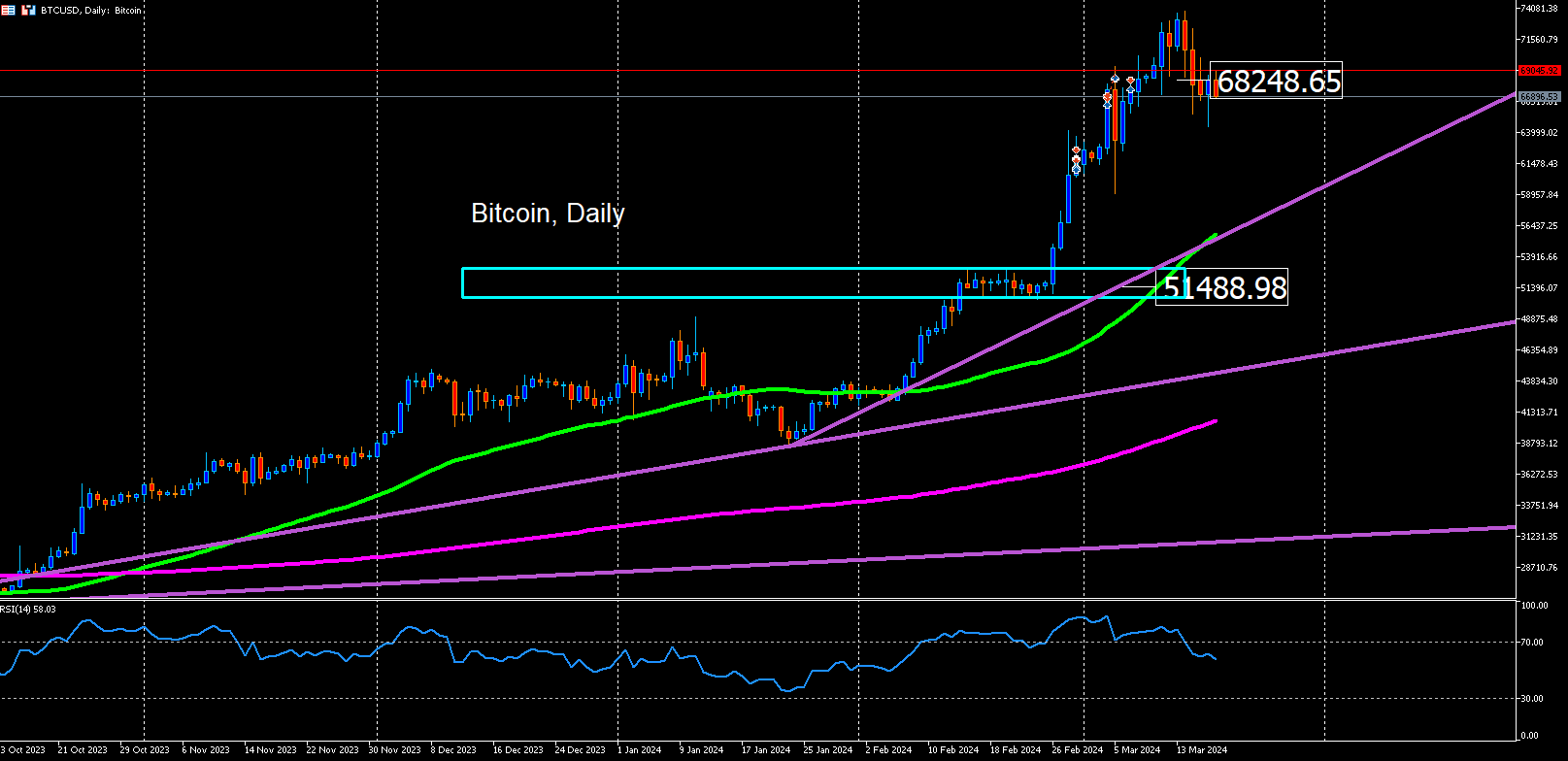This screenshot has height=761, width=1568.
Task: Click the 68248.65 price label box
Action: (x=1278, y=81)
